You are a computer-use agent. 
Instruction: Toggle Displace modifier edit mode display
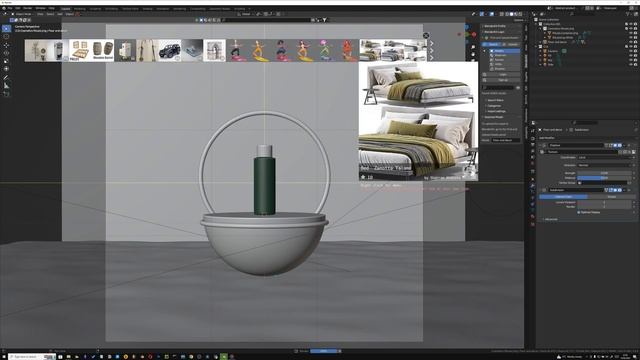pyautogui.click(x=611, y=145)
